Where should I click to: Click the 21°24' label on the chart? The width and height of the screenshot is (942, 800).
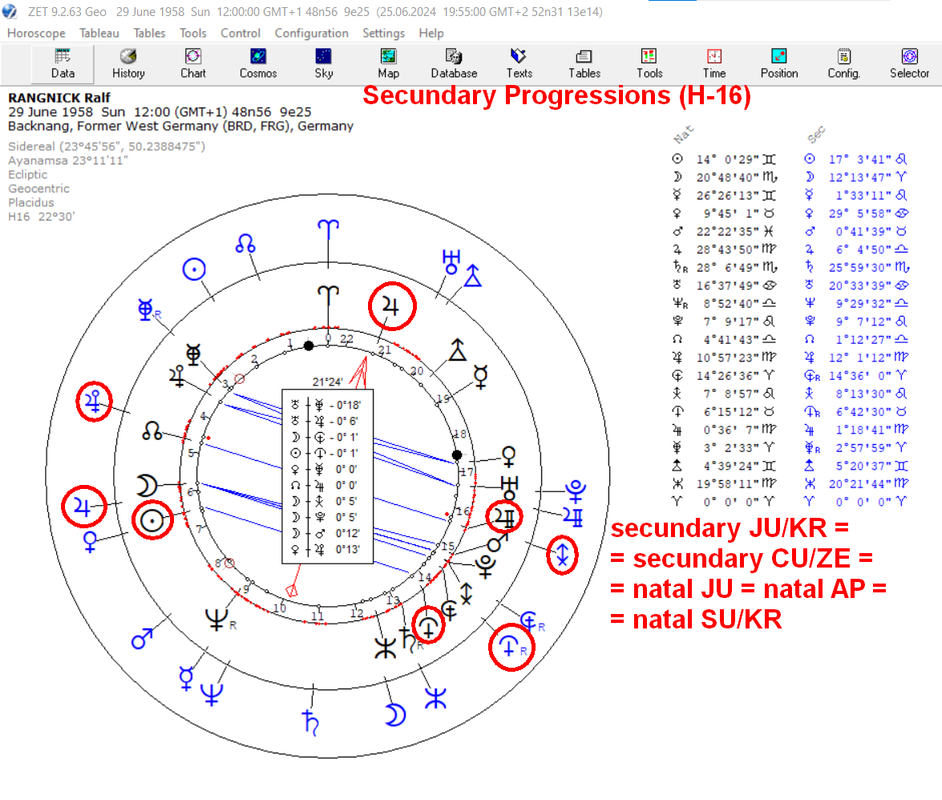[x=327, y=382]
